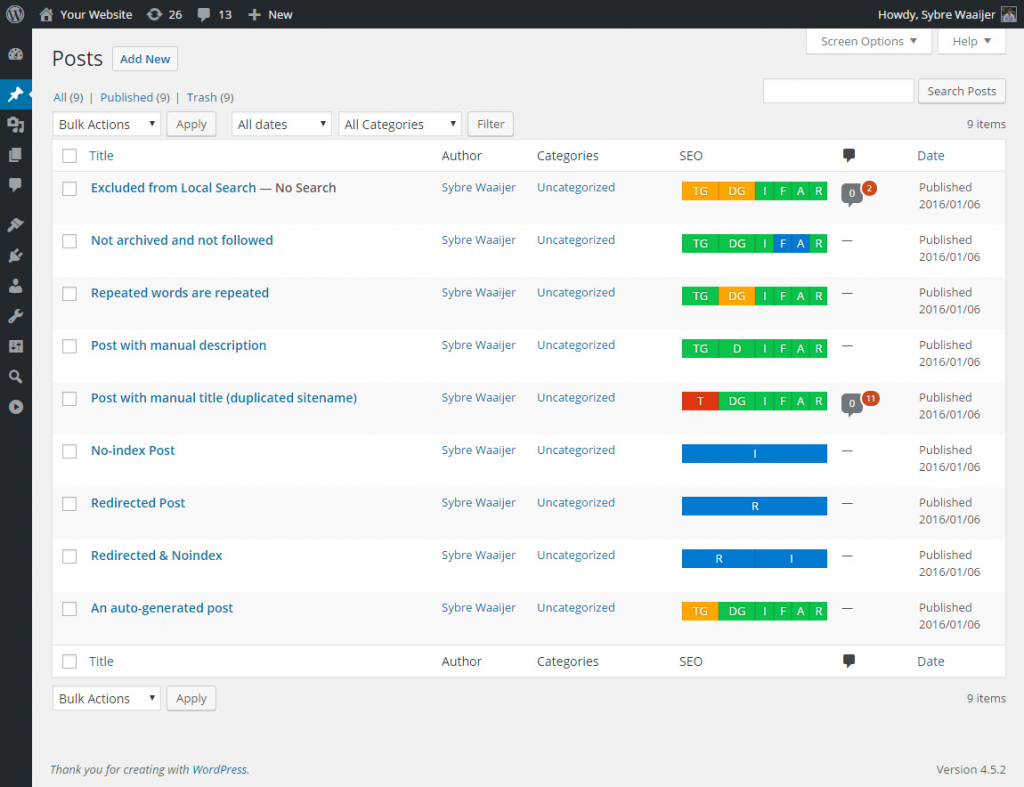Toggle select-all checkbox in table header

pyautogui.click(x=69, y=156)
